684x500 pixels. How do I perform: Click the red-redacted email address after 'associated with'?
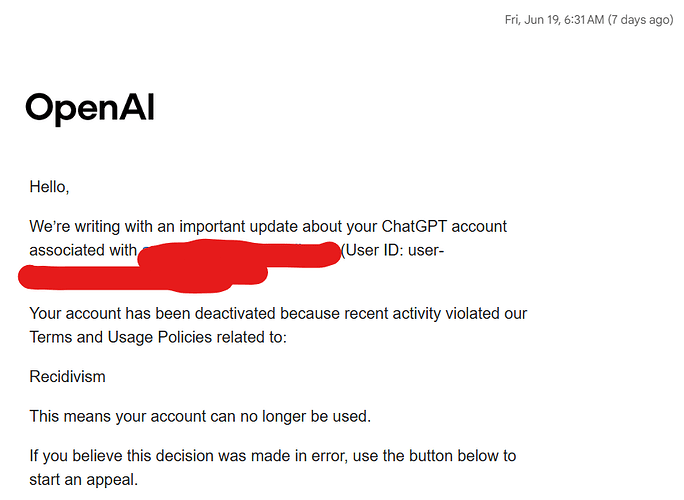239,253
